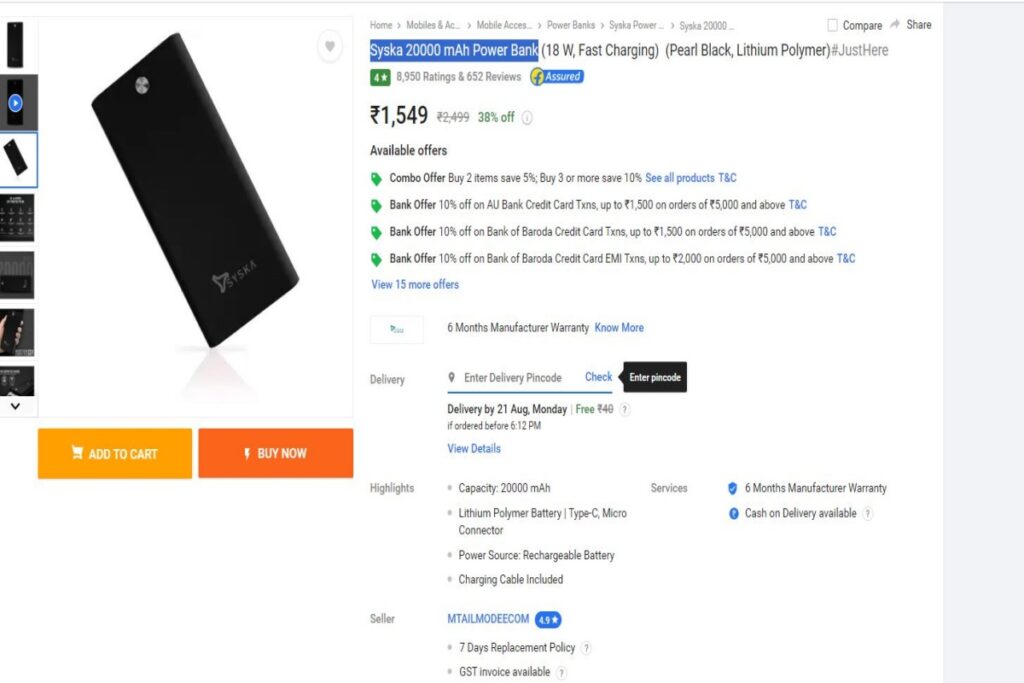The height and width of the screenshot is (683, 1024).
Task: Click the Flipkart Assured badge
Action: 557,76
